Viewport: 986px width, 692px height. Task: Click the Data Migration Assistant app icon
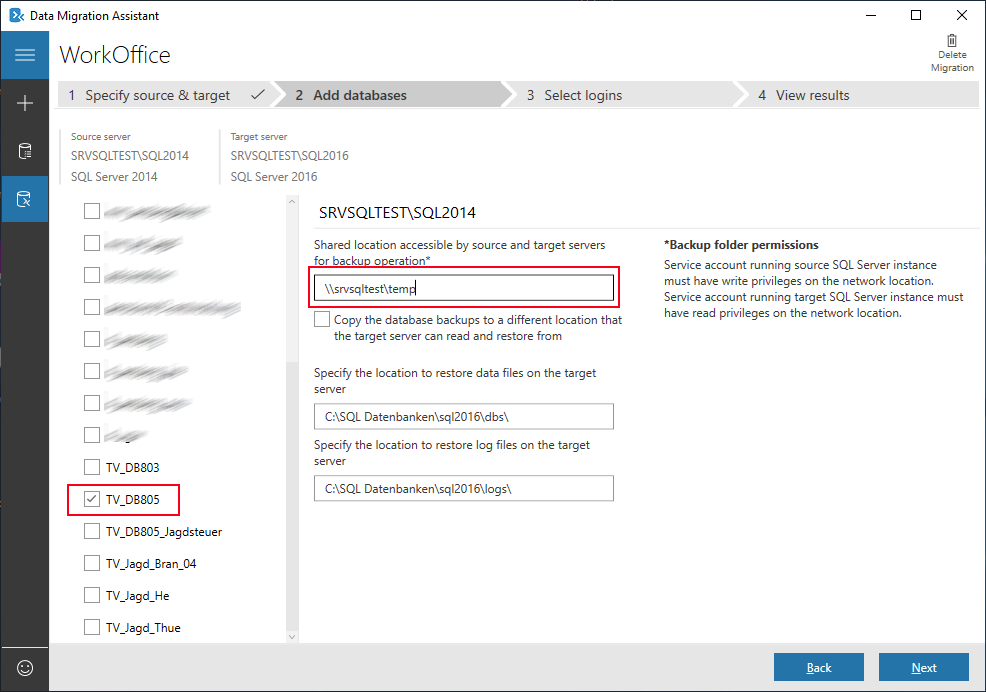(16, 16)
